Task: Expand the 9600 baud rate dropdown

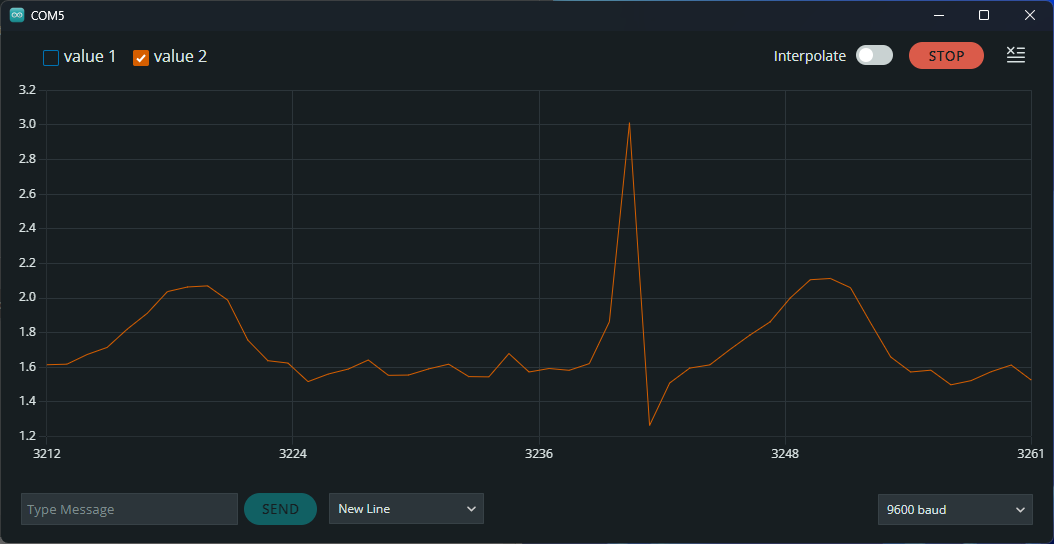Action: [x=955, y=509]
